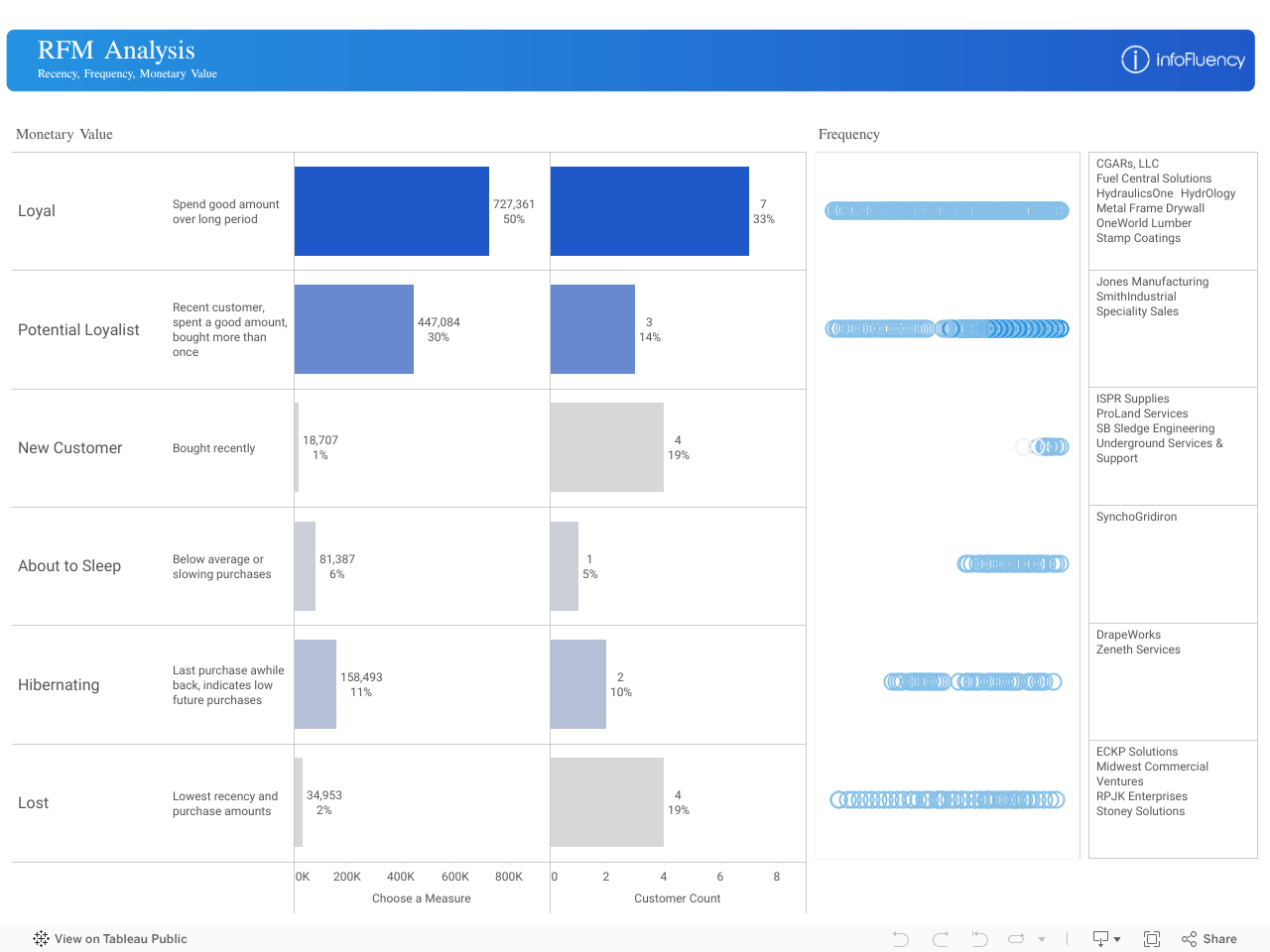The image size is (1270, 952).
Task: Click the About to Sleep segment label
Action: tap(69, 566)
